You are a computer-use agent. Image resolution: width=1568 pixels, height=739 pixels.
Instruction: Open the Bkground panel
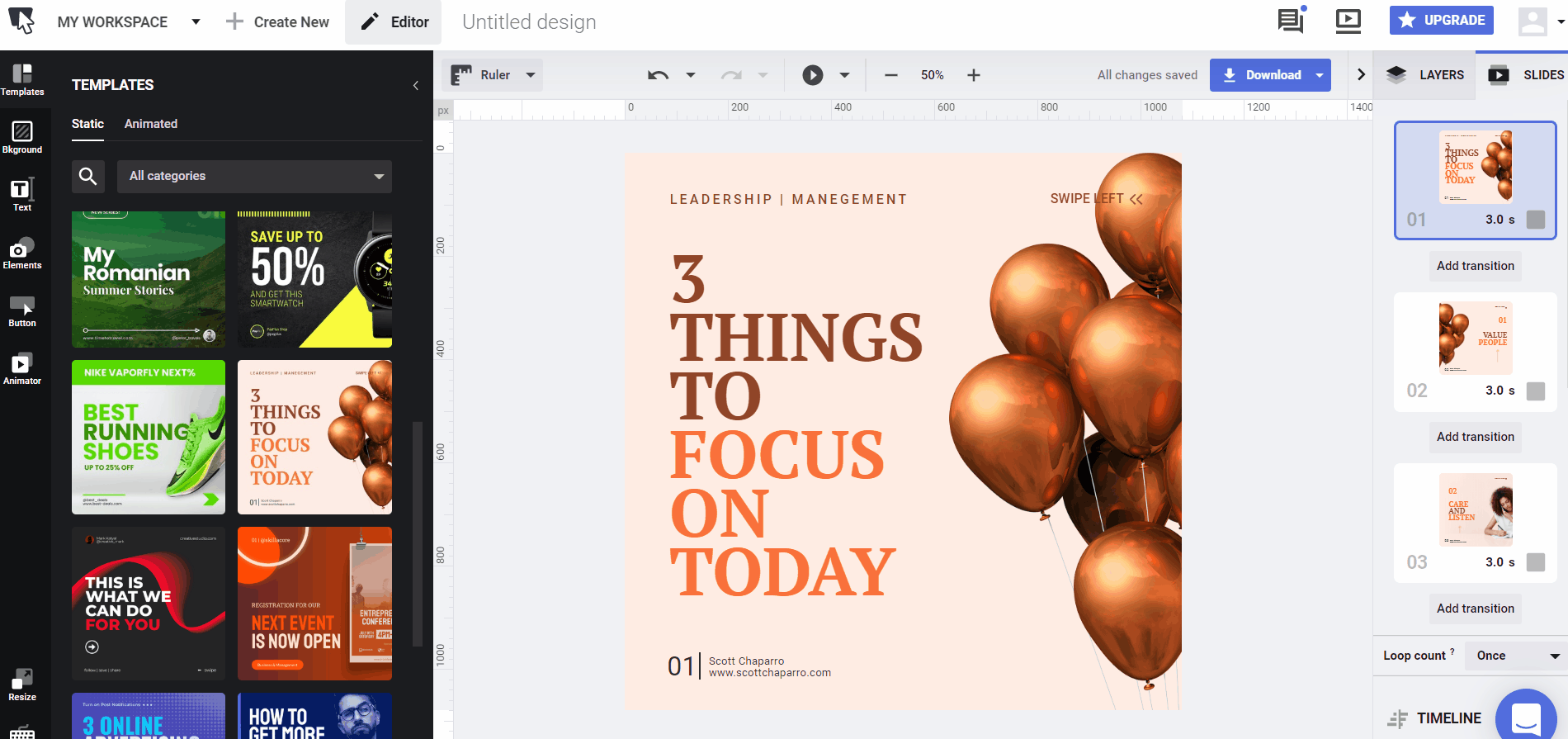[21, 138]
